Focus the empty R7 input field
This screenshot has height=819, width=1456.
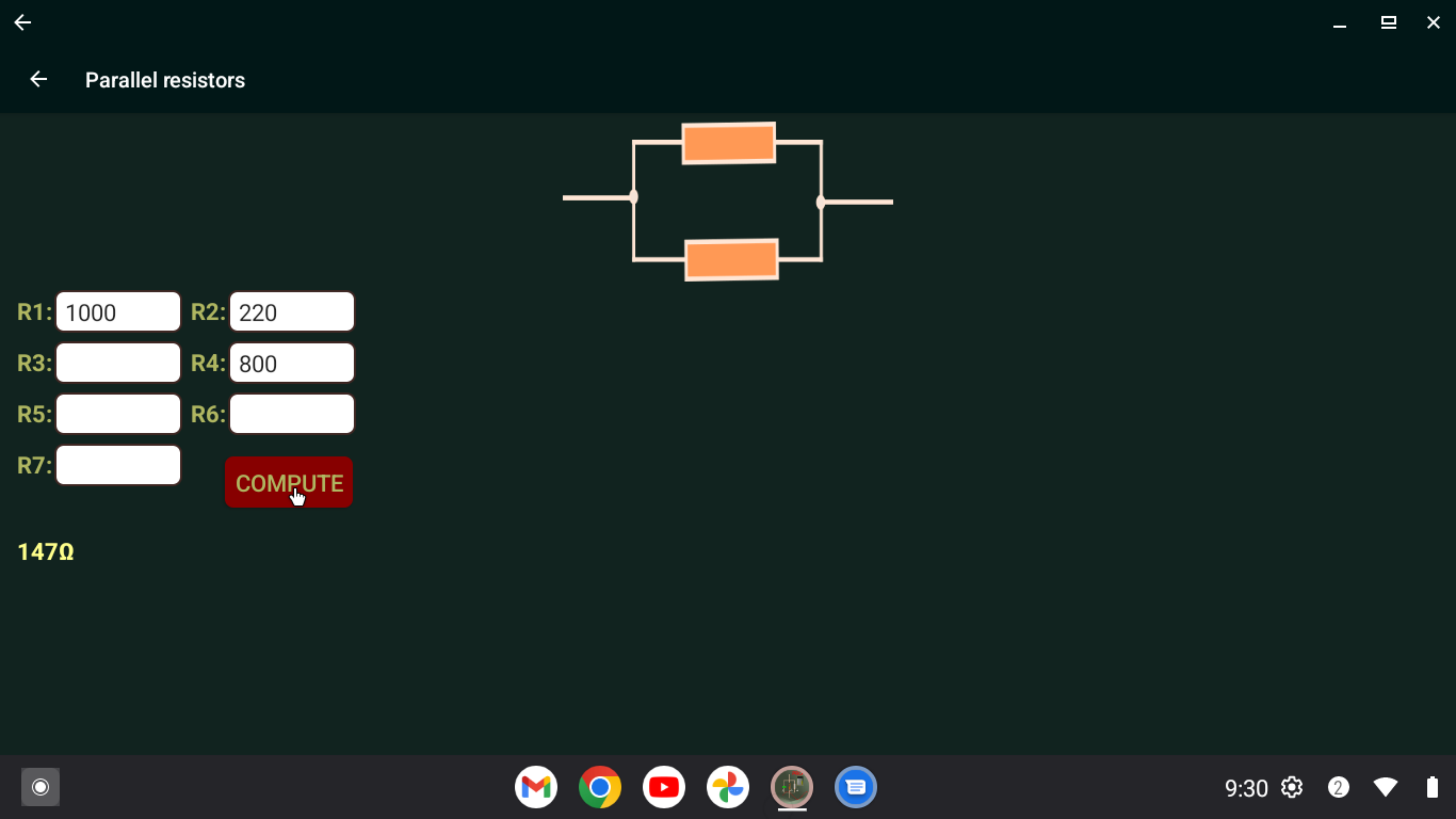(118, 465)
